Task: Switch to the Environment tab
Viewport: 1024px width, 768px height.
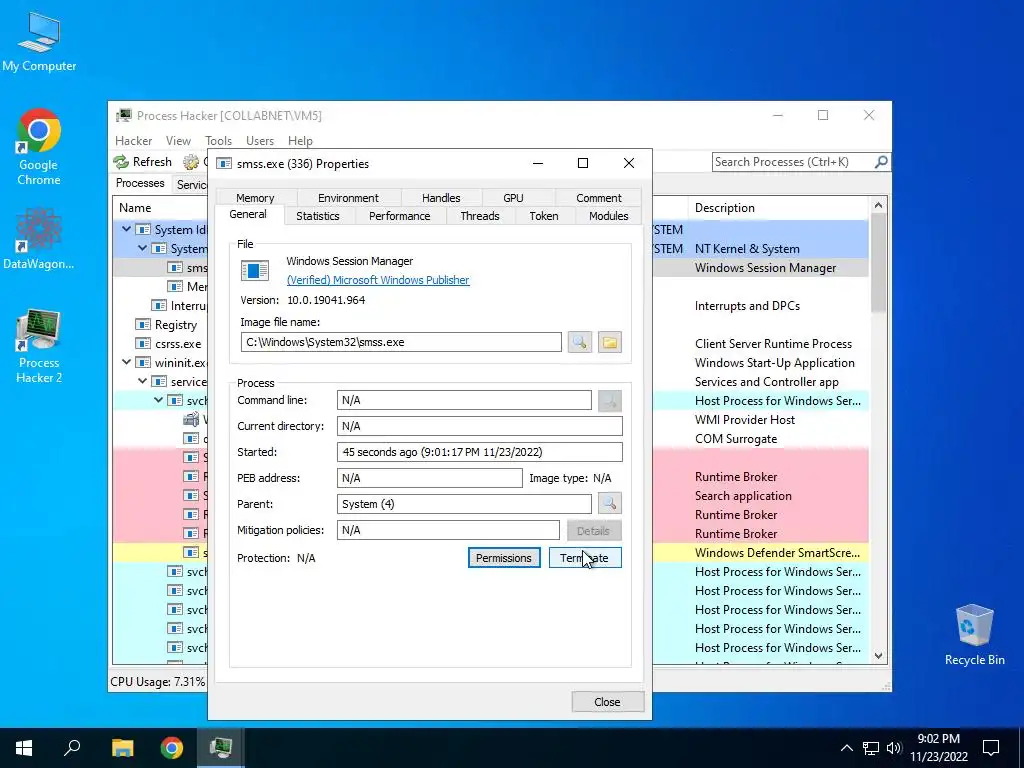Action: (x=348, y=198)
